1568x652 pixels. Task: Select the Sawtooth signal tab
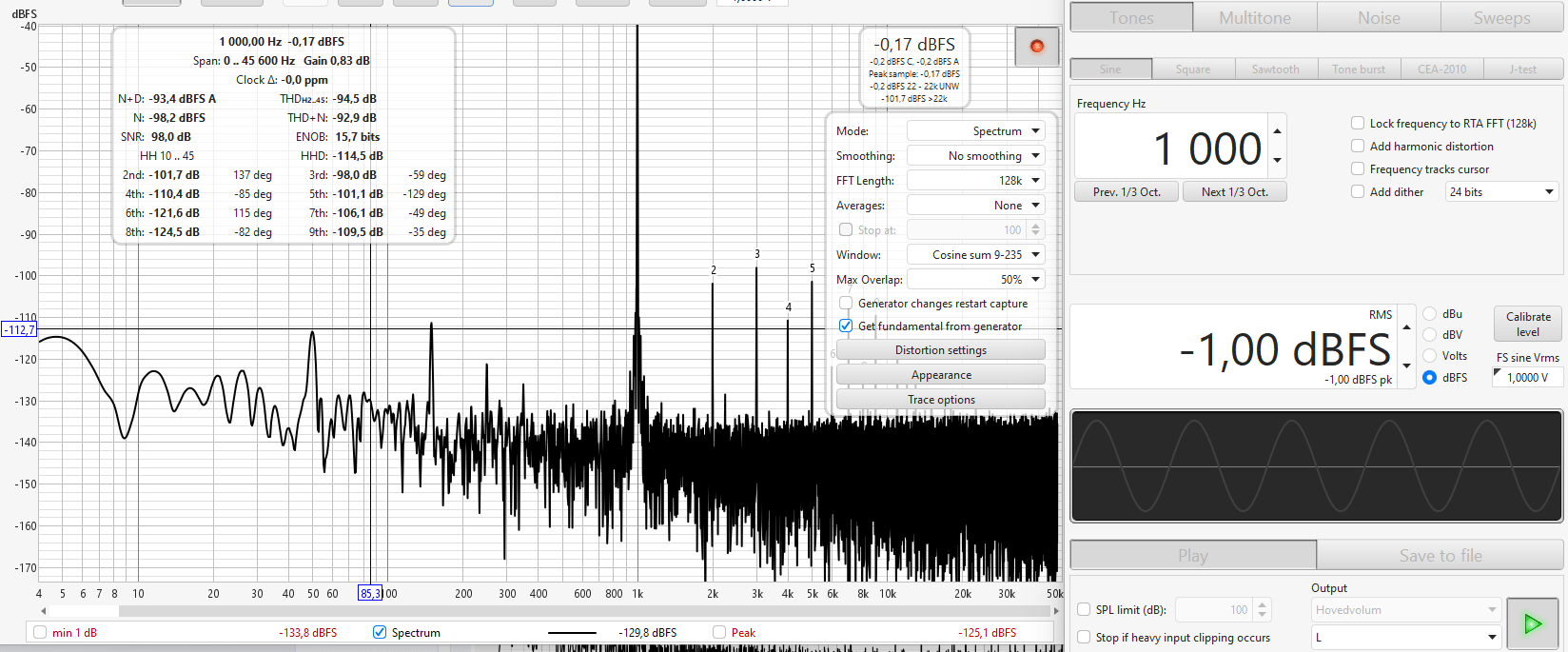tap(1275, 69)
